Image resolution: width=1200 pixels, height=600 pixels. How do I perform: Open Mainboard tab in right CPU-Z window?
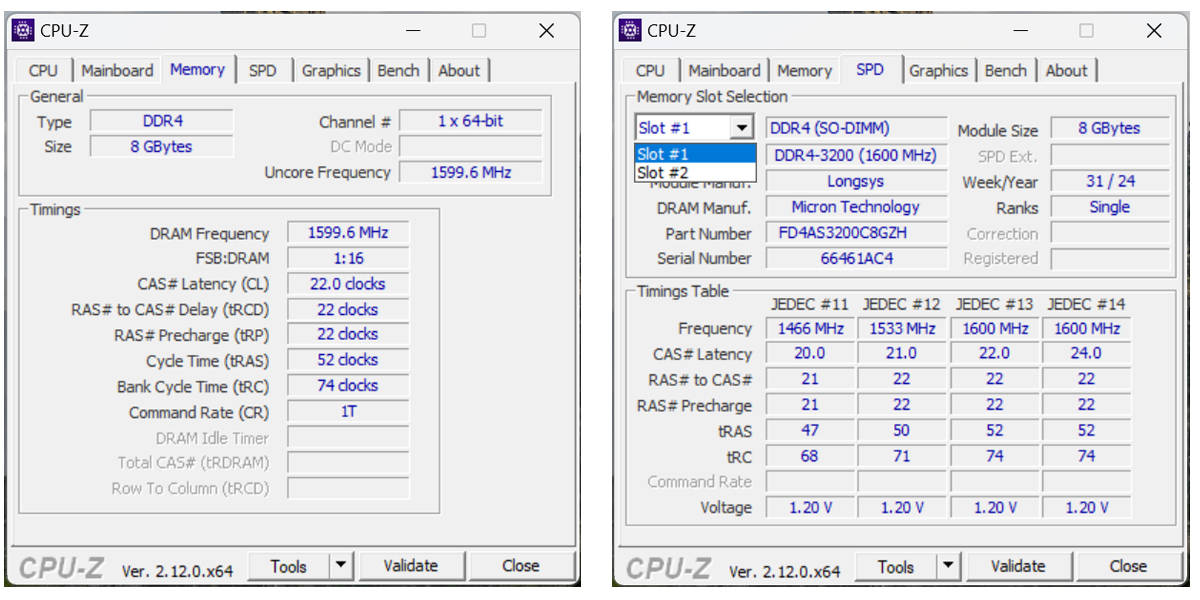pos(724,70)
